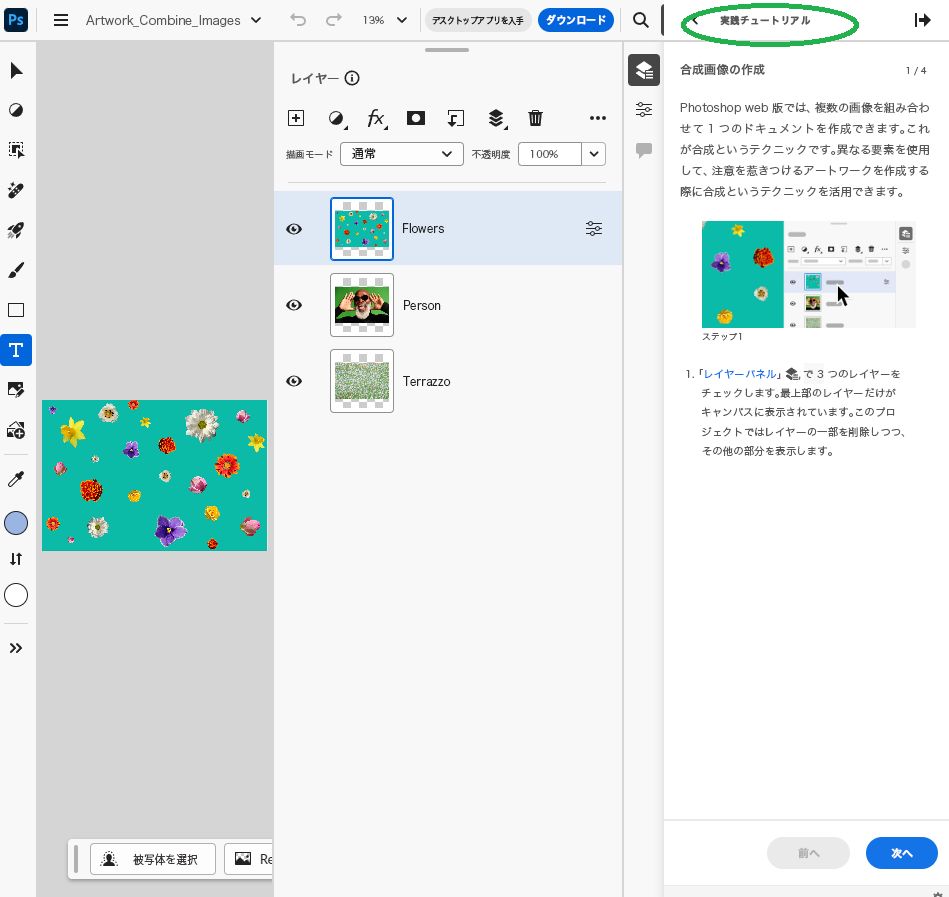The width and height of the screenshot is (949, 897).
Task: Click the partially visible image button in taskbar
Action: coord(249,859)
